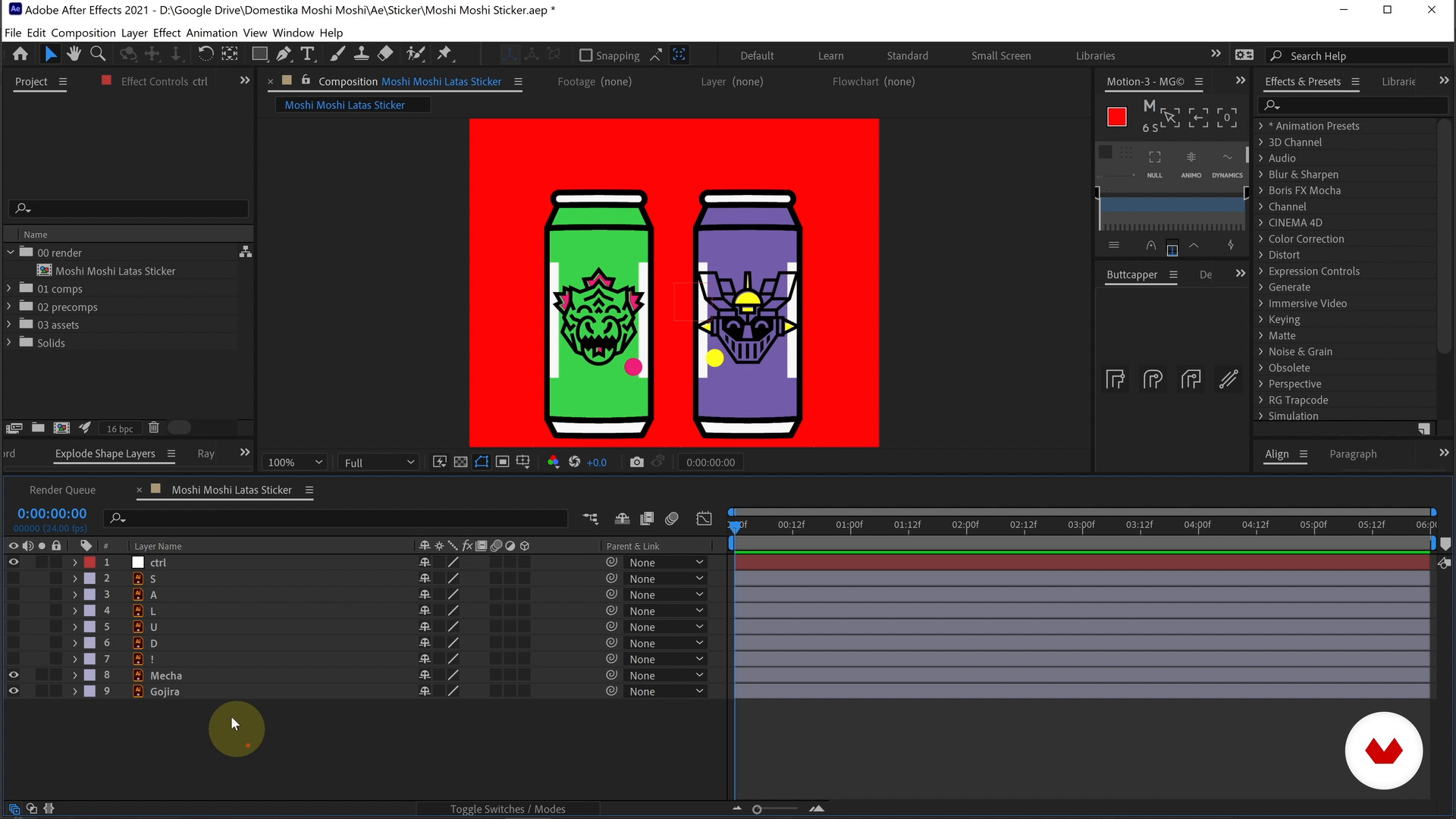Viewport: 1456px width, 819px height.
Task: Click the red color swatch in Motion-3
Action: (1116, 117)
